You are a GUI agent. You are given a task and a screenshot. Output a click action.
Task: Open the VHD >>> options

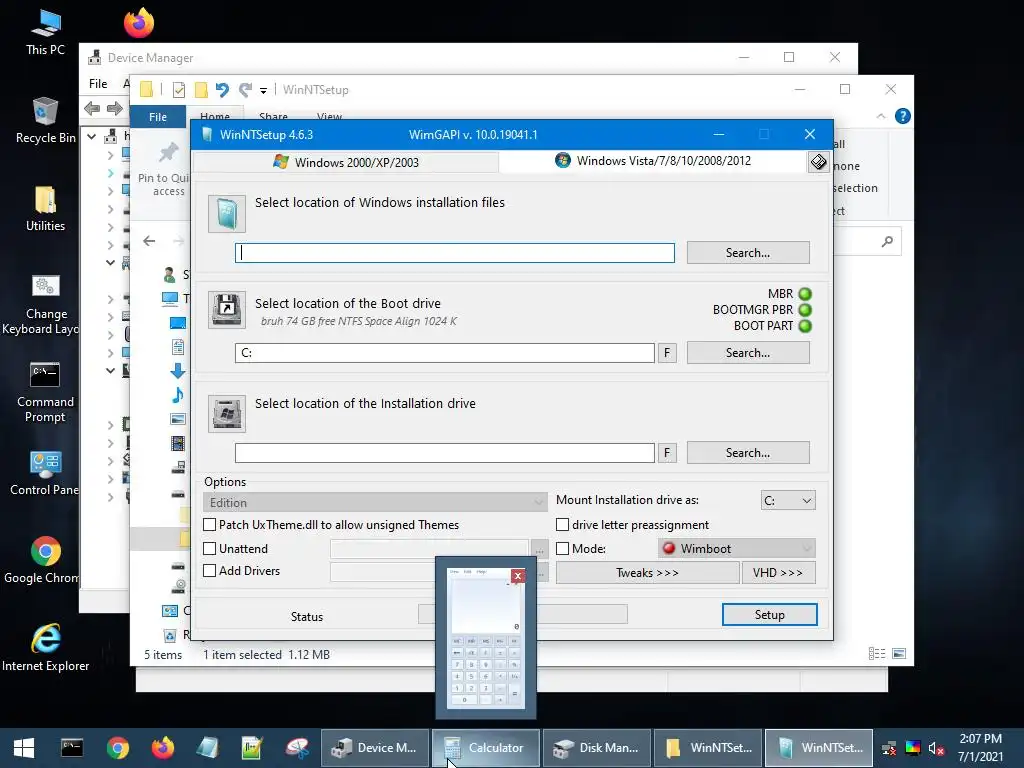[x=778, y=573]
